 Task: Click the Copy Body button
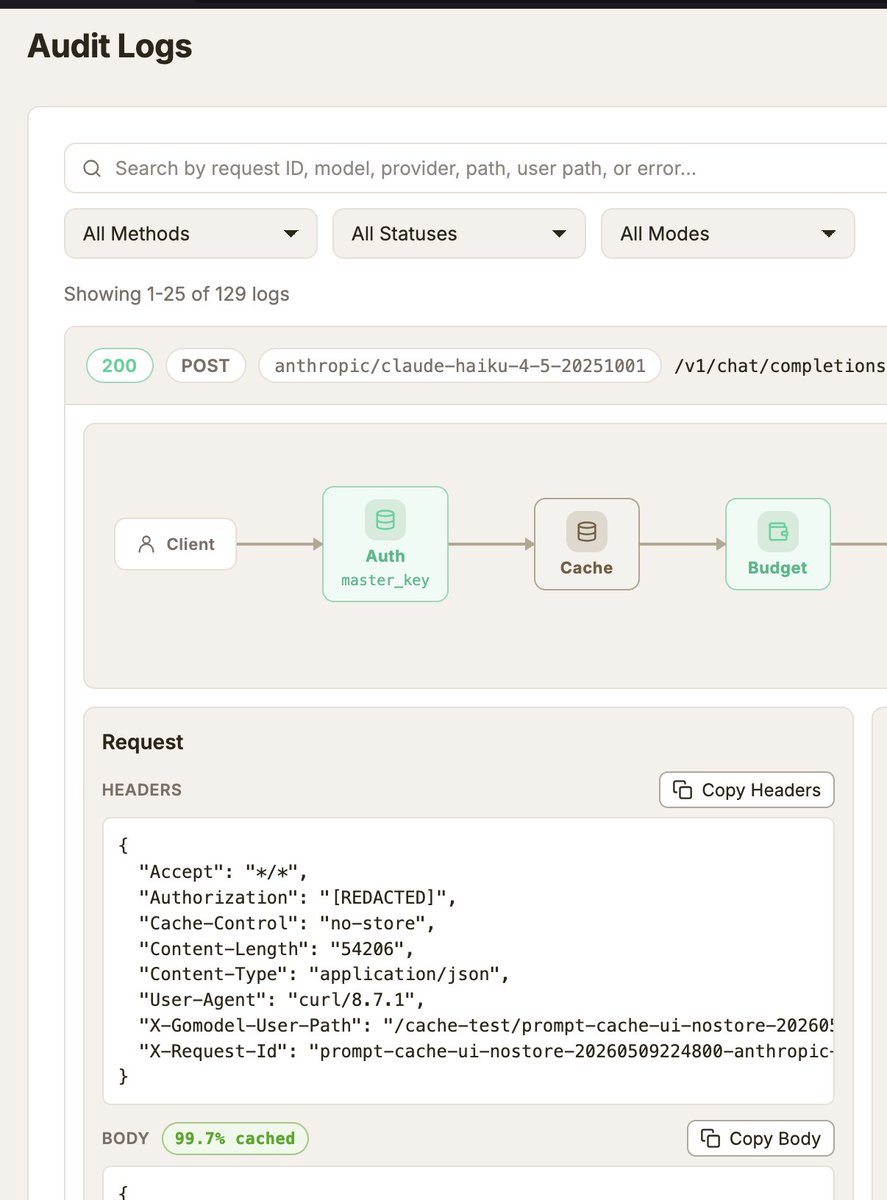761,1138
